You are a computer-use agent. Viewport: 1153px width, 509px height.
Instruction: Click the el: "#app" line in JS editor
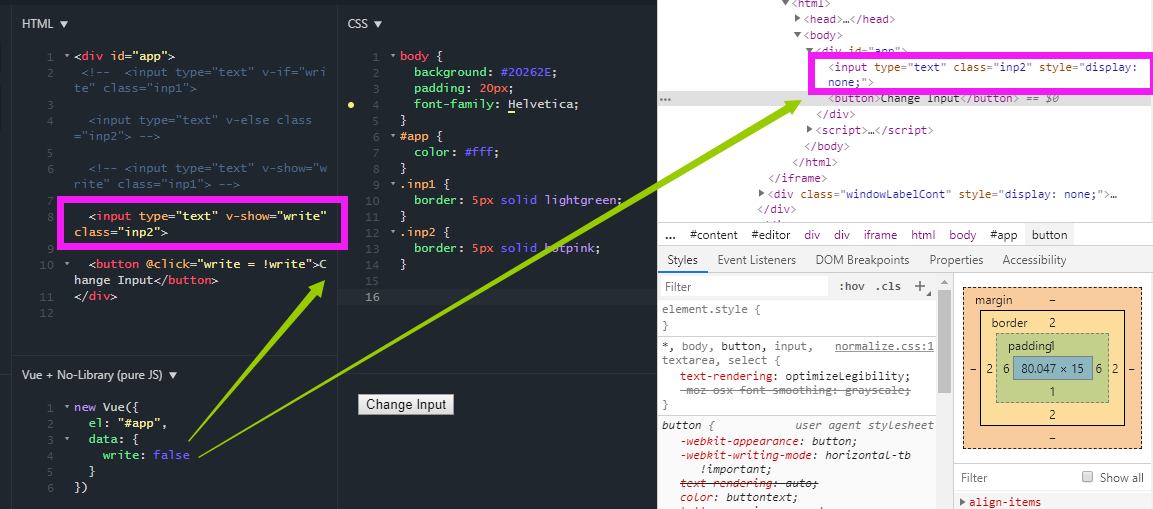click(x=128, y=424)
